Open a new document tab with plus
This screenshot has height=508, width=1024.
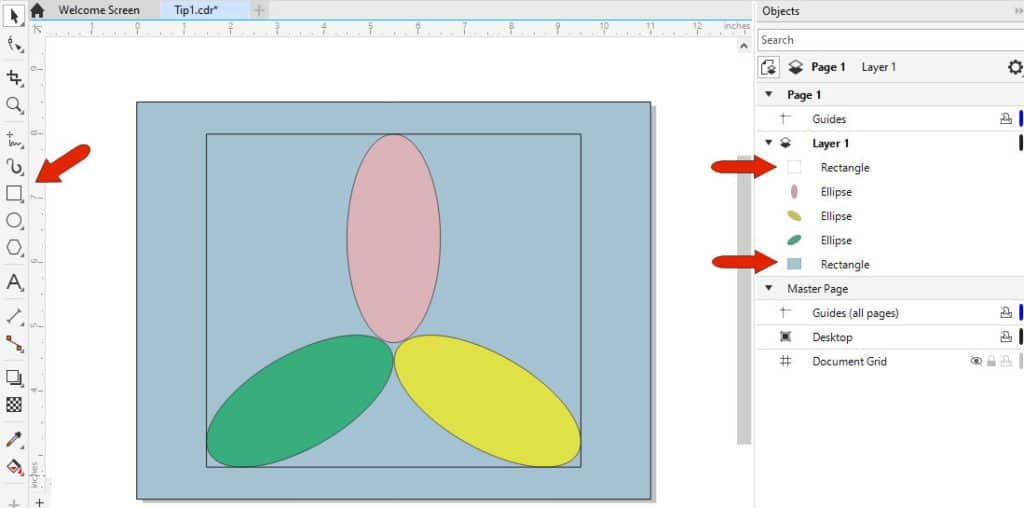(x=259, y=10)
